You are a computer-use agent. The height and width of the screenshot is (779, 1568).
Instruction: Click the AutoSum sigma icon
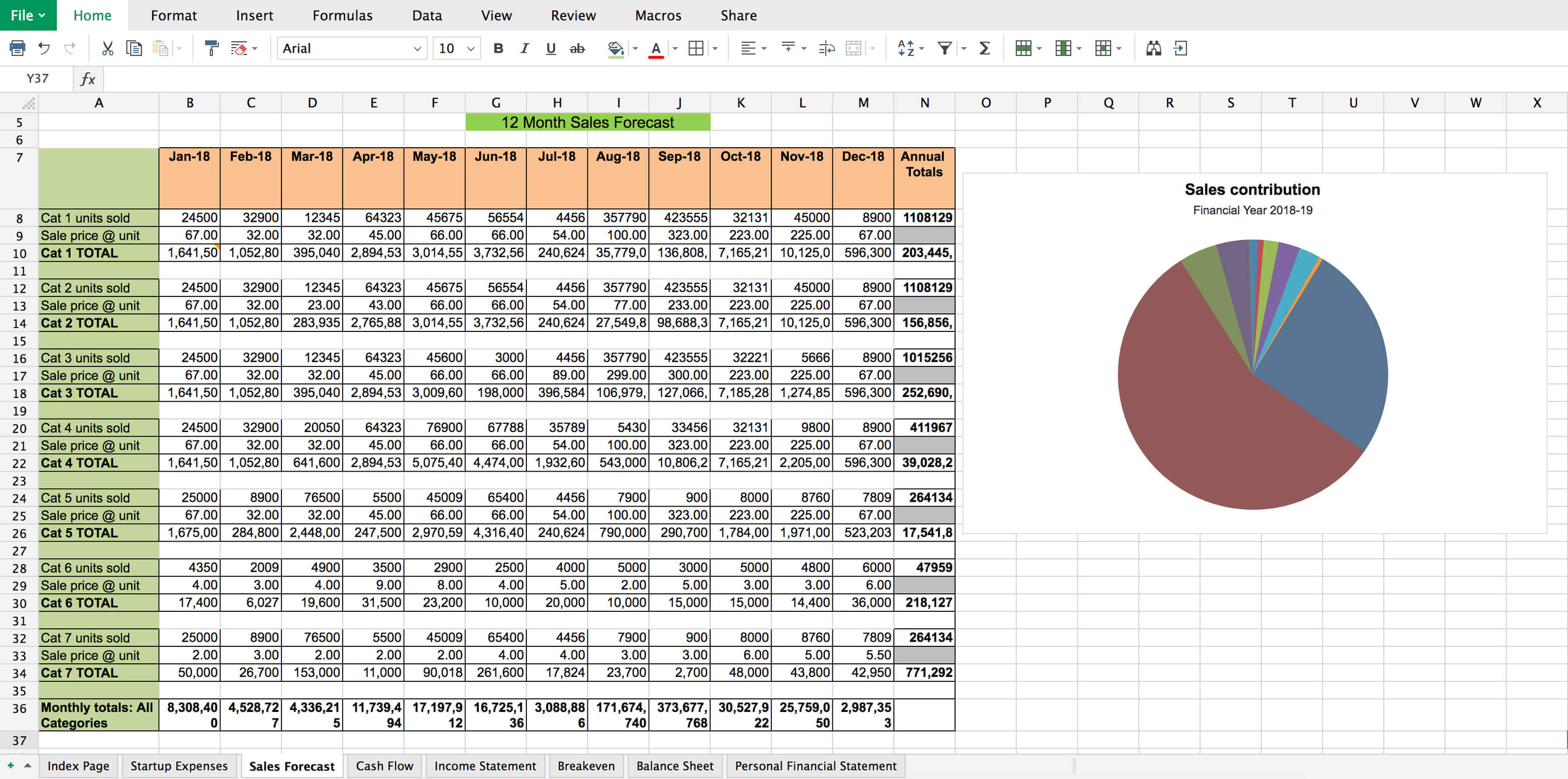(x=984, y=48)
